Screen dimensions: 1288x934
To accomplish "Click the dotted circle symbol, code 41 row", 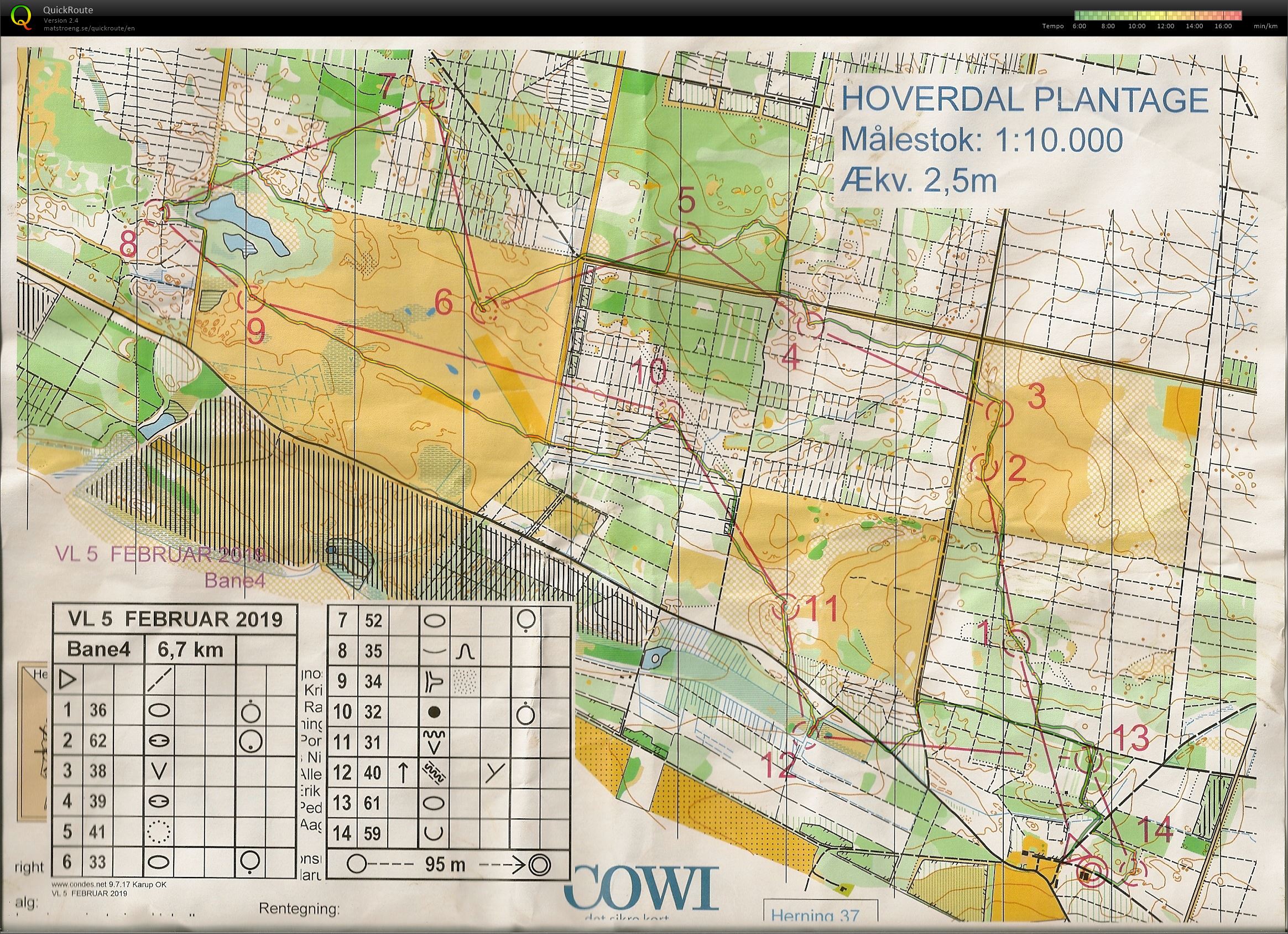I will pos(159,832).
